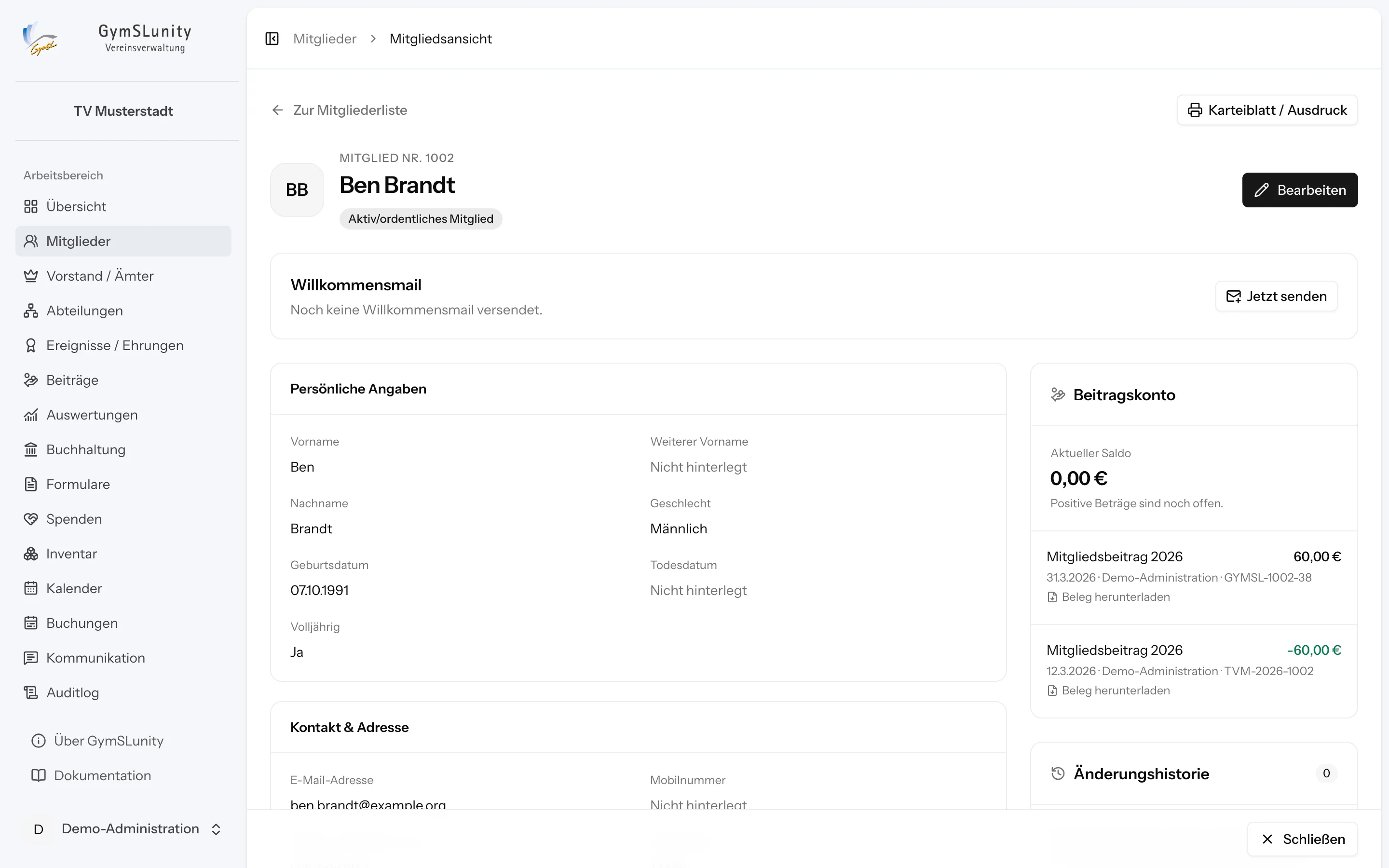
Task: Open Übersicht in the sidebar
Action: pos(123,206)
